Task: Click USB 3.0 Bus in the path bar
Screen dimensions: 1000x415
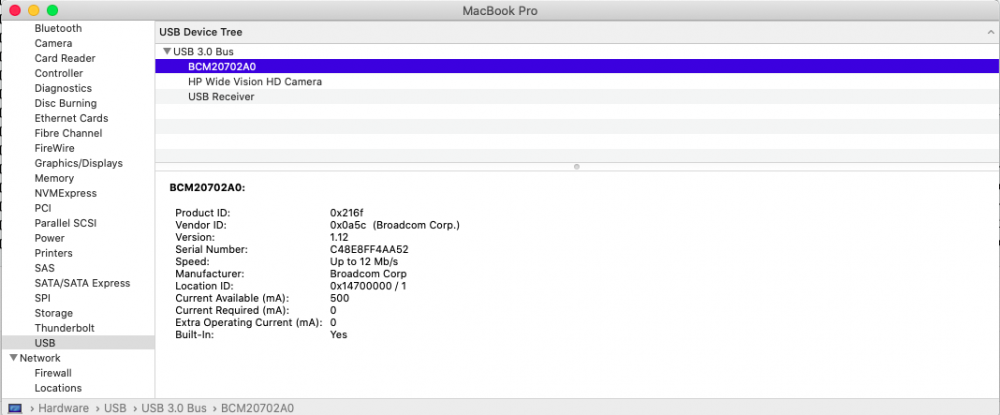Action: coord(173,408)
